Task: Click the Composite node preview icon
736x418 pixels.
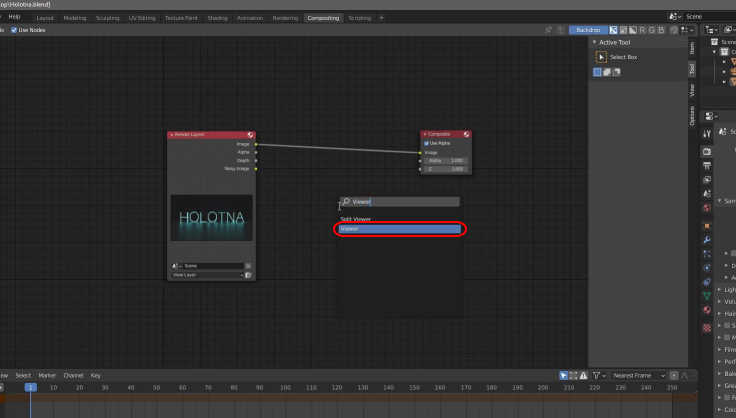Action: pyautogui.click(x=467, y=134)
